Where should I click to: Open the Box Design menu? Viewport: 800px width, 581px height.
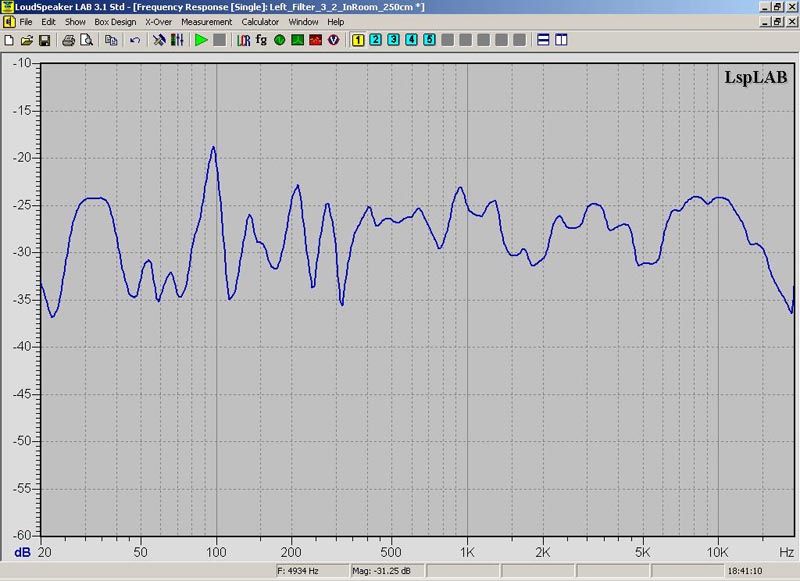pos(115,22)
